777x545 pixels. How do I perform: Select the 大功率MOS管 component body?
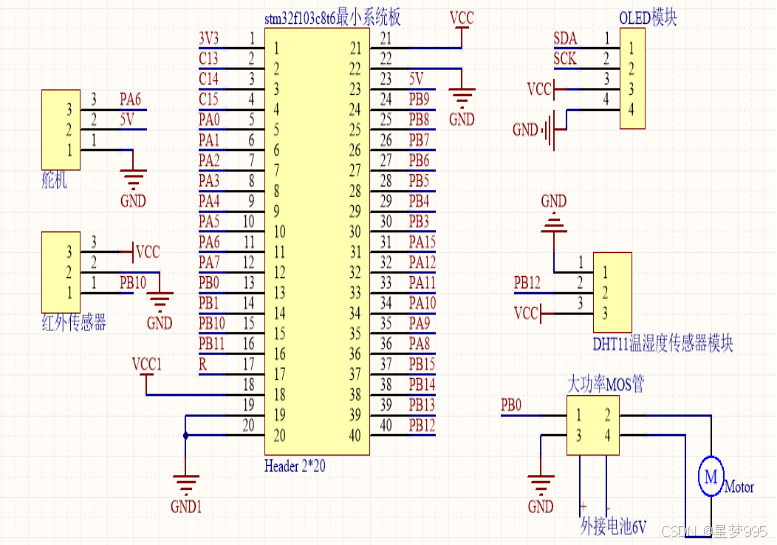click(x=593, y=425)
